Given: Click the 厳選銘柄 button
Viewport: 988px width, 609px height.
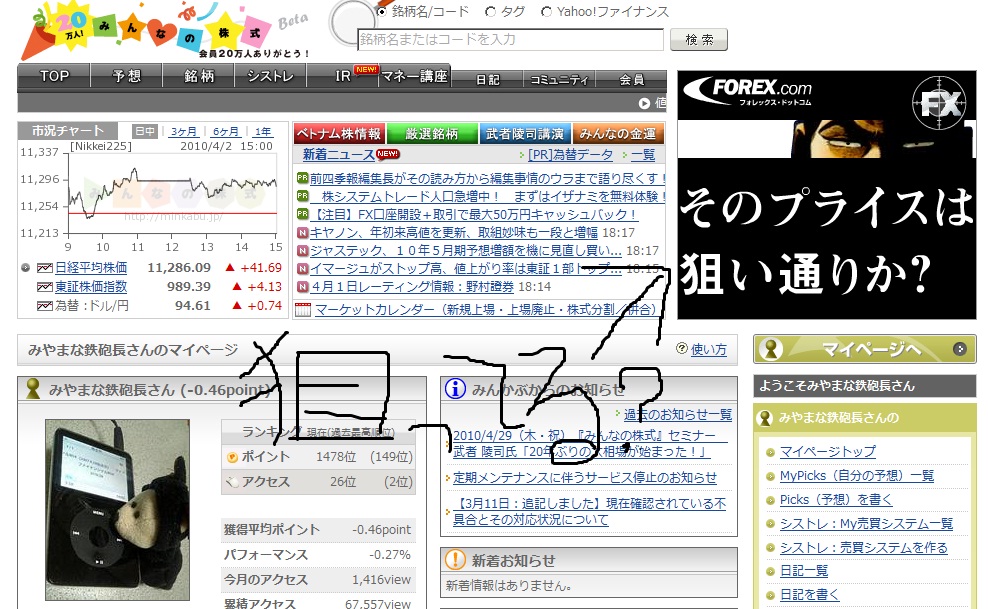Looking at the screenshot, I should coord(432,134).
